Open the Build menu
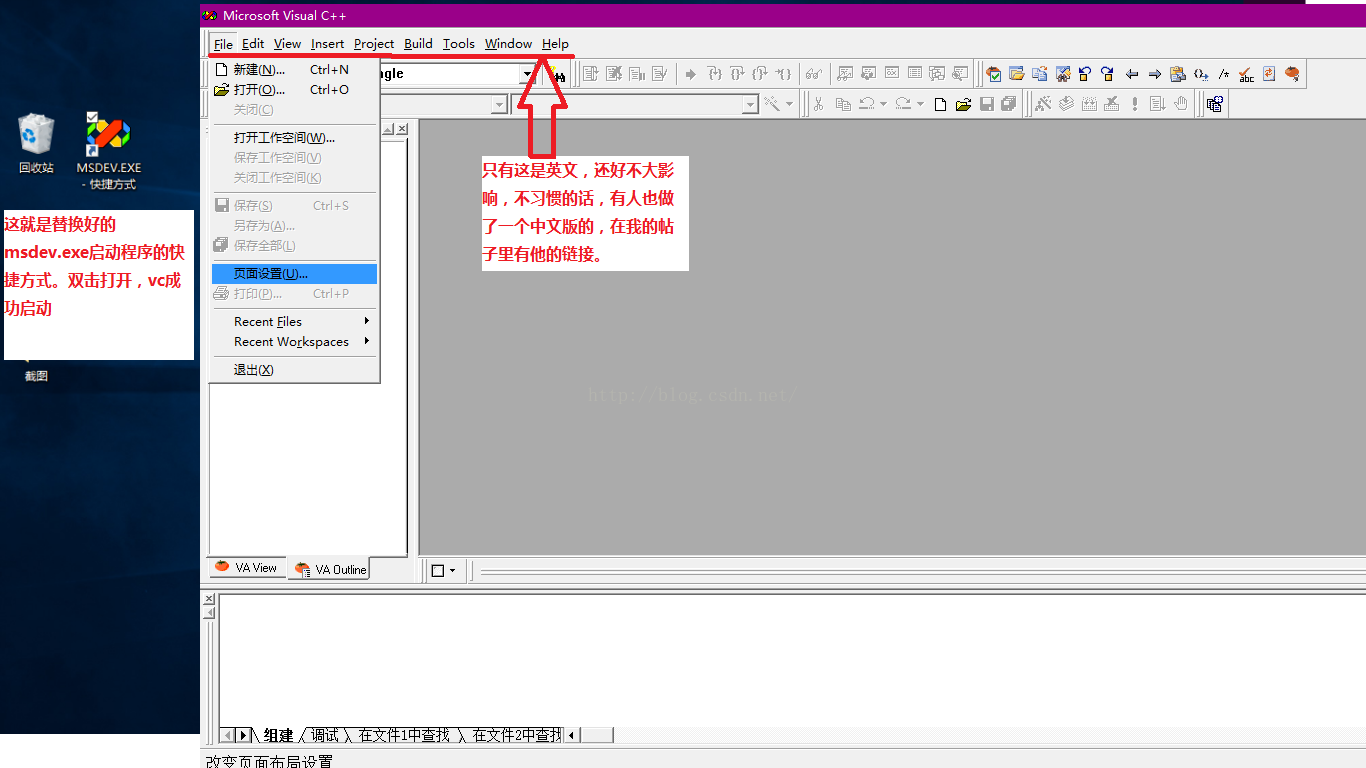The image size is (1366, 768). click(418, 44)
